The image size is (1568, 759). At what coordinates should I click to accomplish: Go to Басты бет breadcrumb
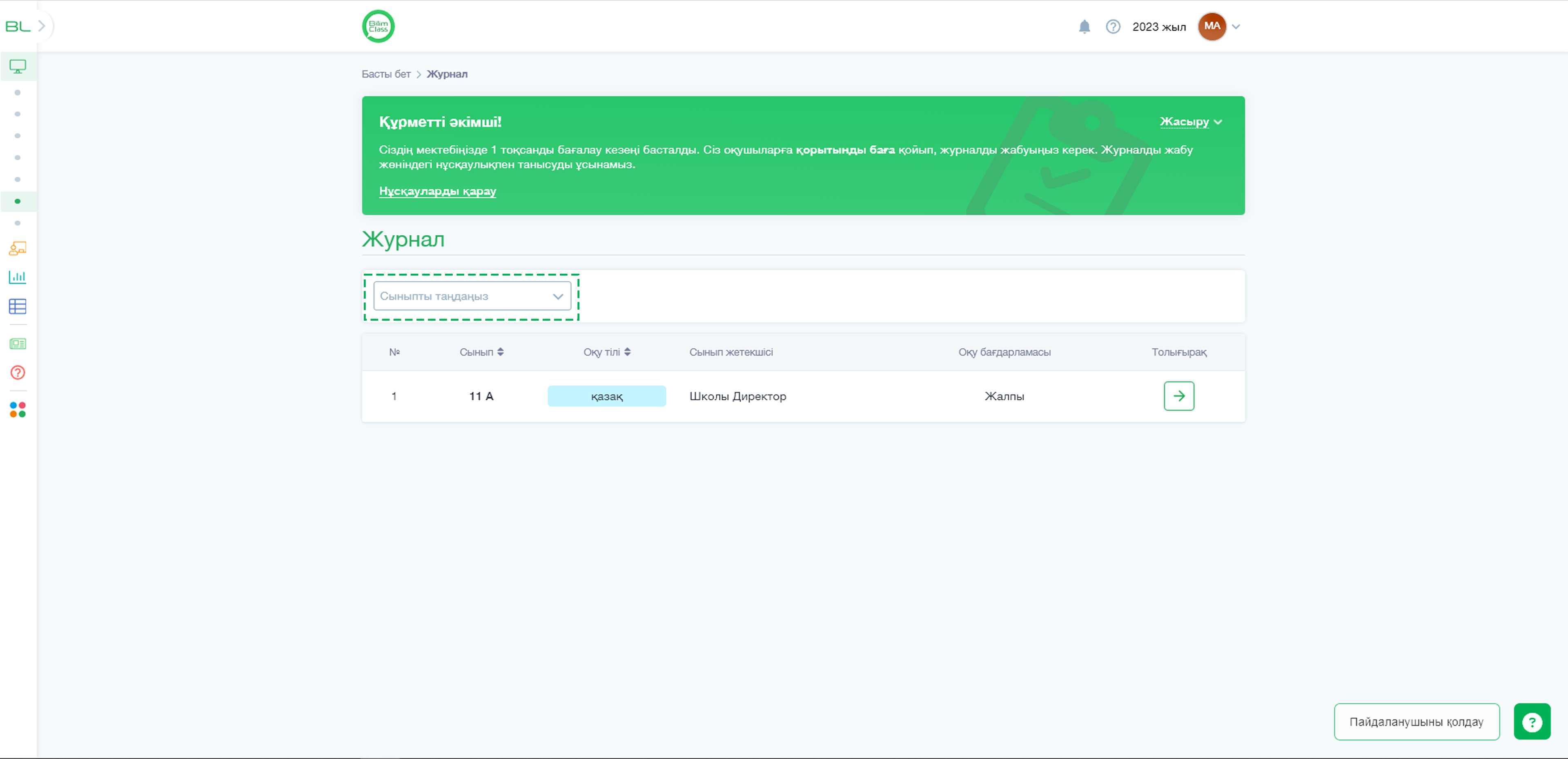click(386, 74)
